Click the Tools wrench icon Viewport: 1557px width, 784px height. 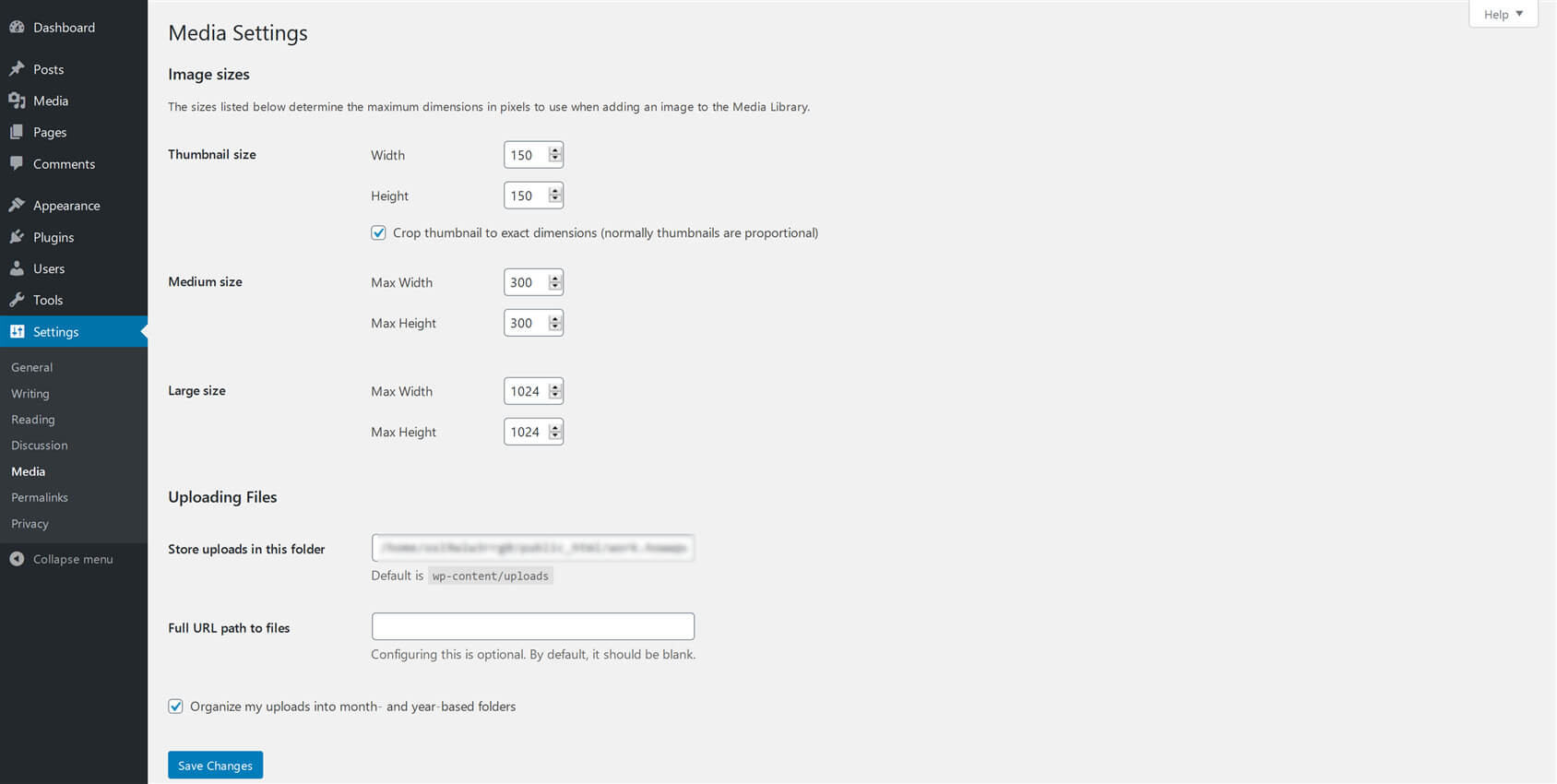pos(17,300)
